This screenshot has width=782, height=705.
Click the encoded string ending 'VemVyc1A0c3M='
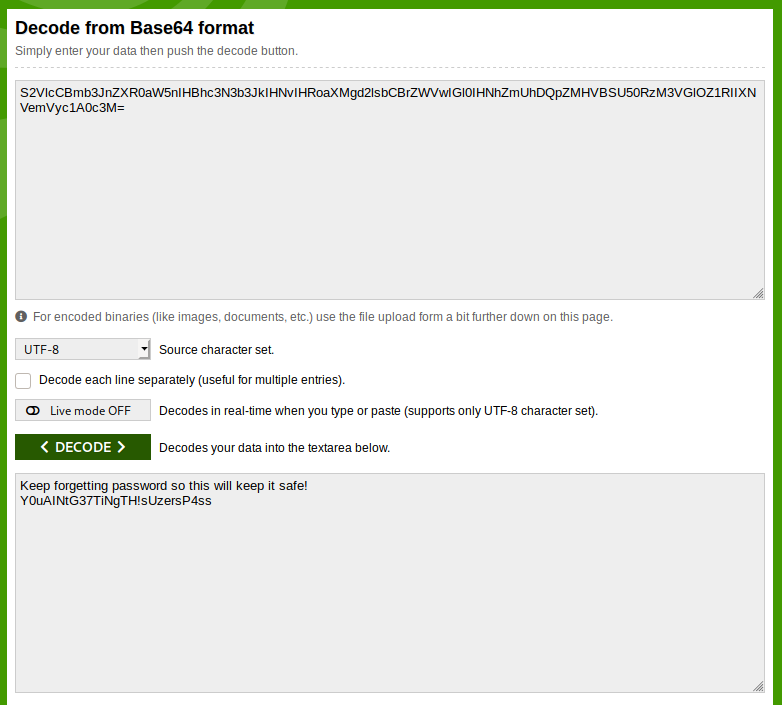[x=72, y=108]
